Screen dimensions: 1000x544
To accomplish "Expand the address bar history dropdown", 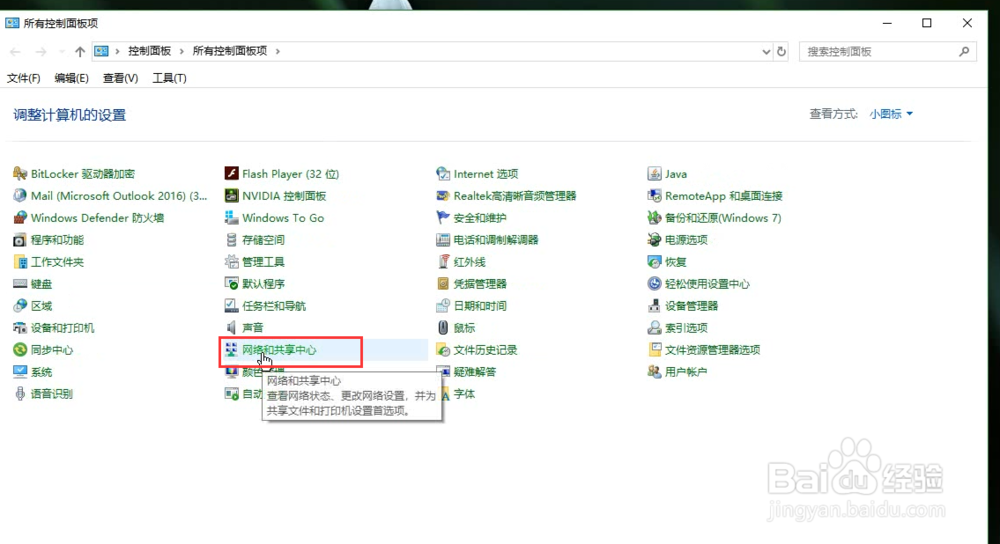I will (x=766, y=52).
